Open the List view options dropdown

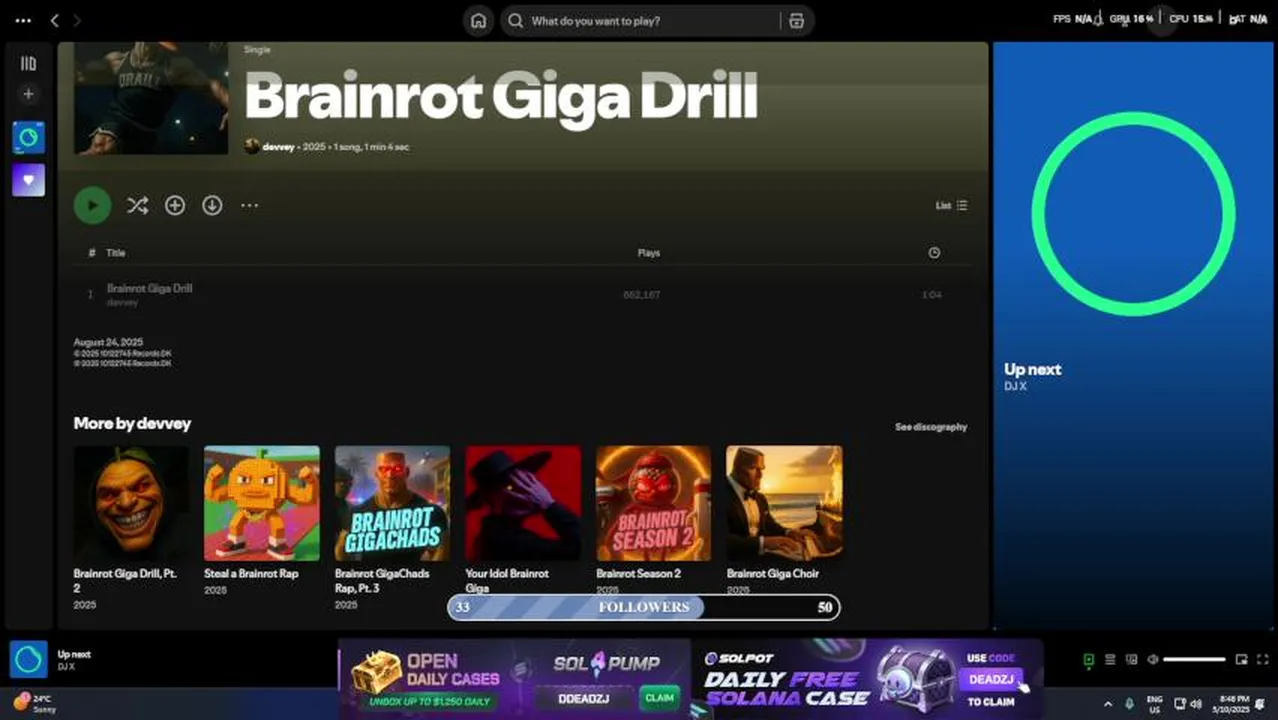[x=951, y=205]
